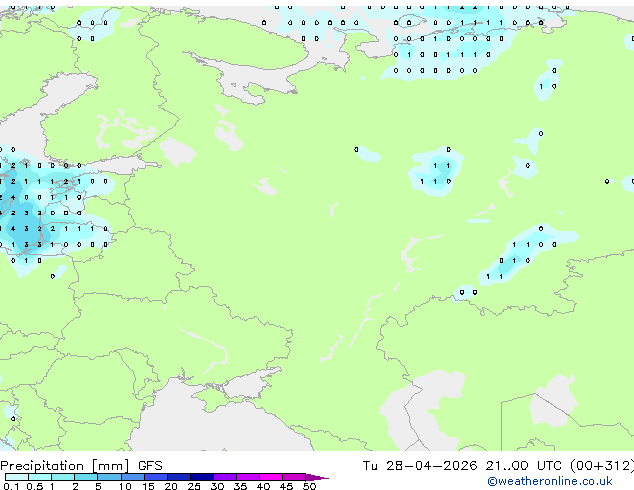Image resolution: width=634 pixels, height=490 pixels.
Task: Pick the 10–15 mm legend color box
Action: click(x=133, y=477)
